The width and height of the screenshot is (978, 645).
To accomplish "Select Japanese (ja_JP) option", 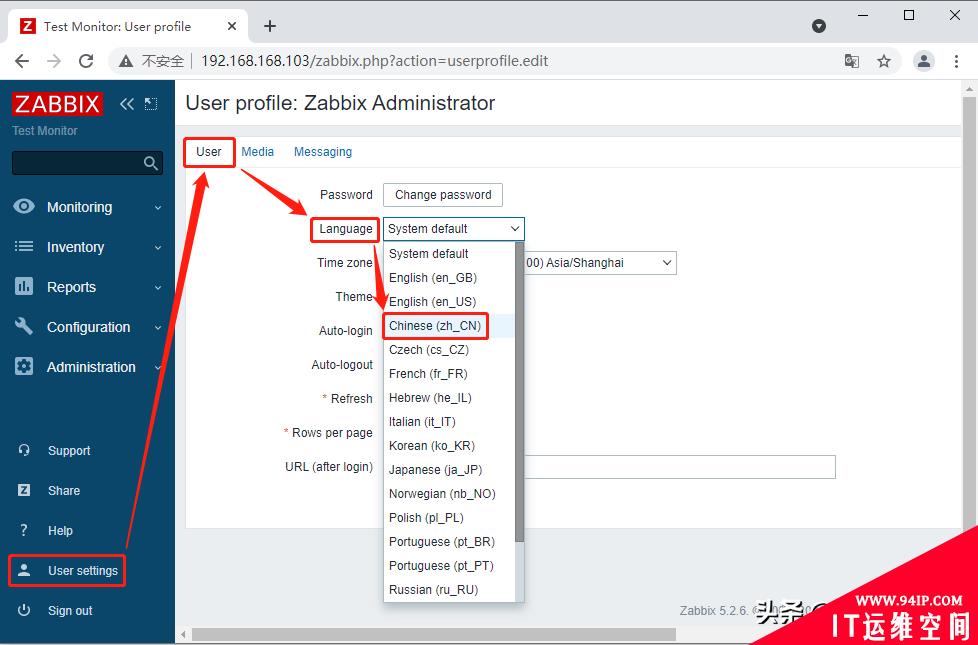I will tap(449, 470).
